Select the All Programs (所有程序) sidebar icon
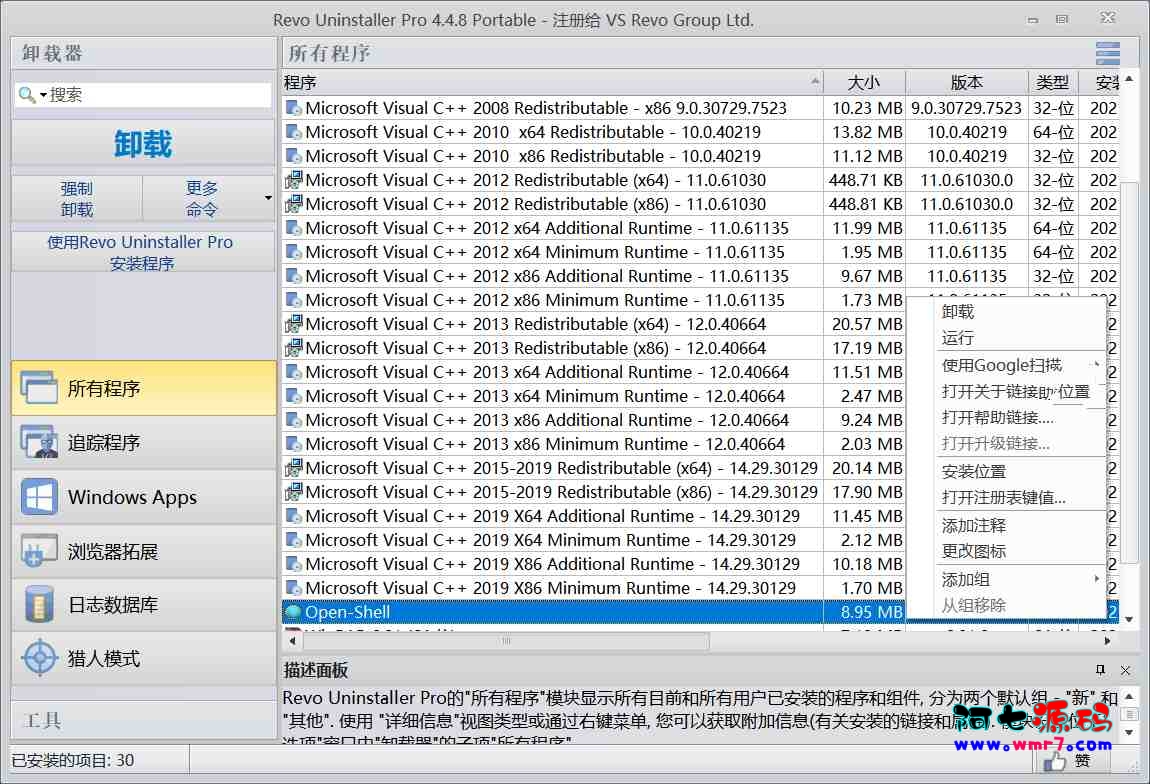1150x784 pixels. tap(39, 388)
